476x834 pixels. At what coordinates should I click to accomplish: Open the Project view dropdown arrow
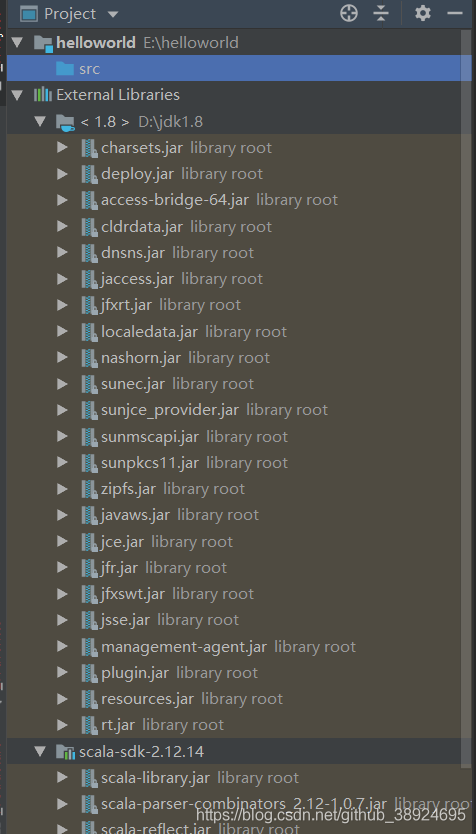coord(113,14)
